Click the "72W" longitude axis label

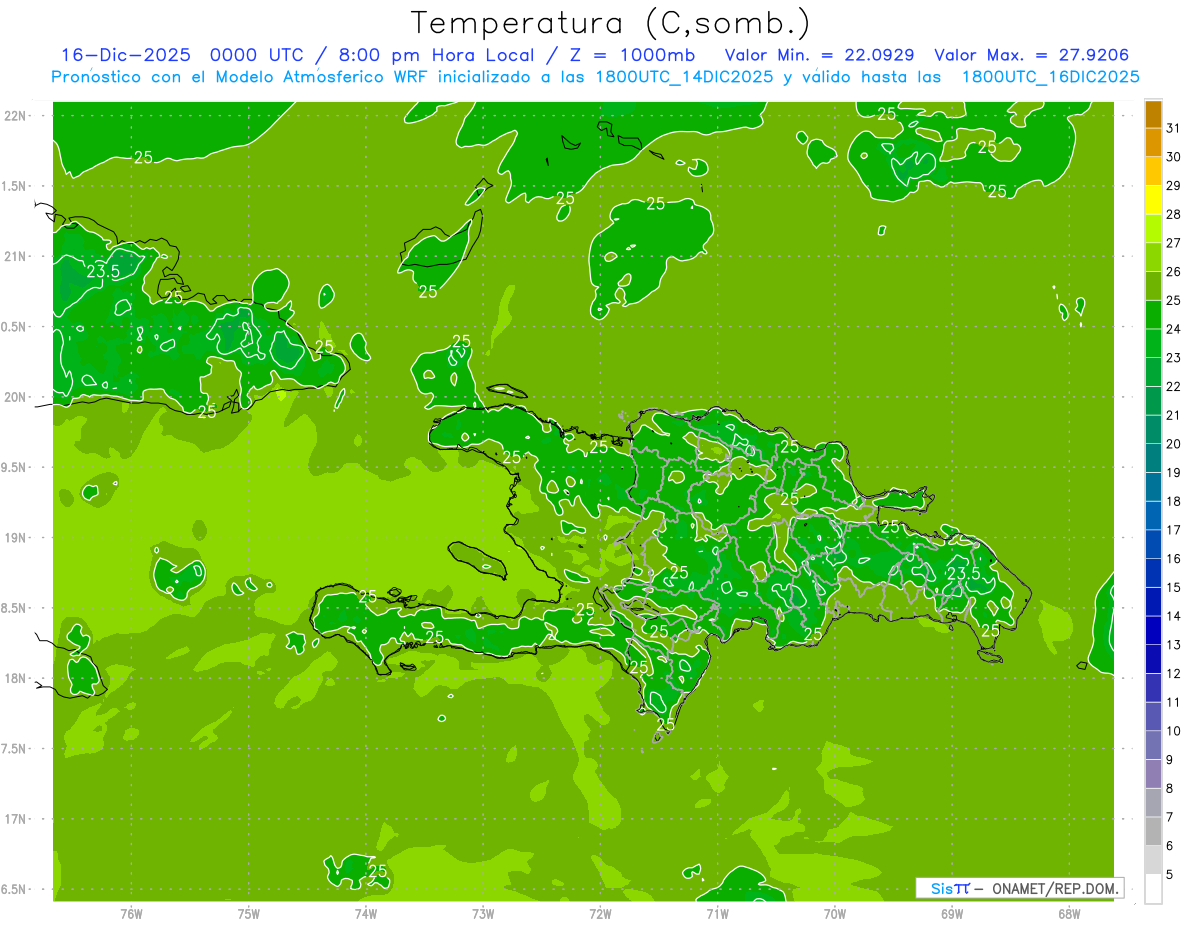[600, 914]
